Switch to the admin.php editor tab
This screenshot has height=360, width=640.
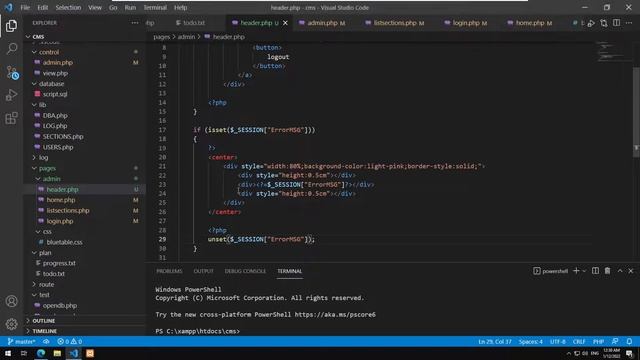322,23
